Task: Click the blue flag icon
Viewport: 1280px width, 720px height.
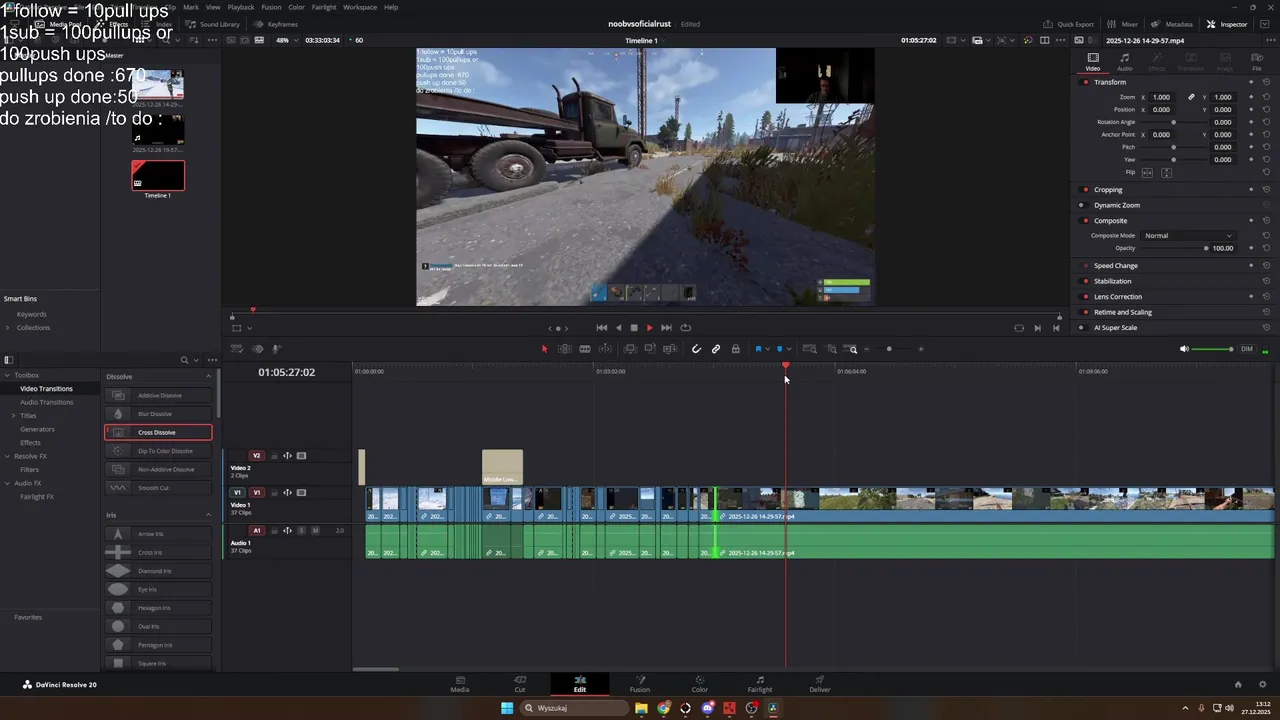Action: 758,349
